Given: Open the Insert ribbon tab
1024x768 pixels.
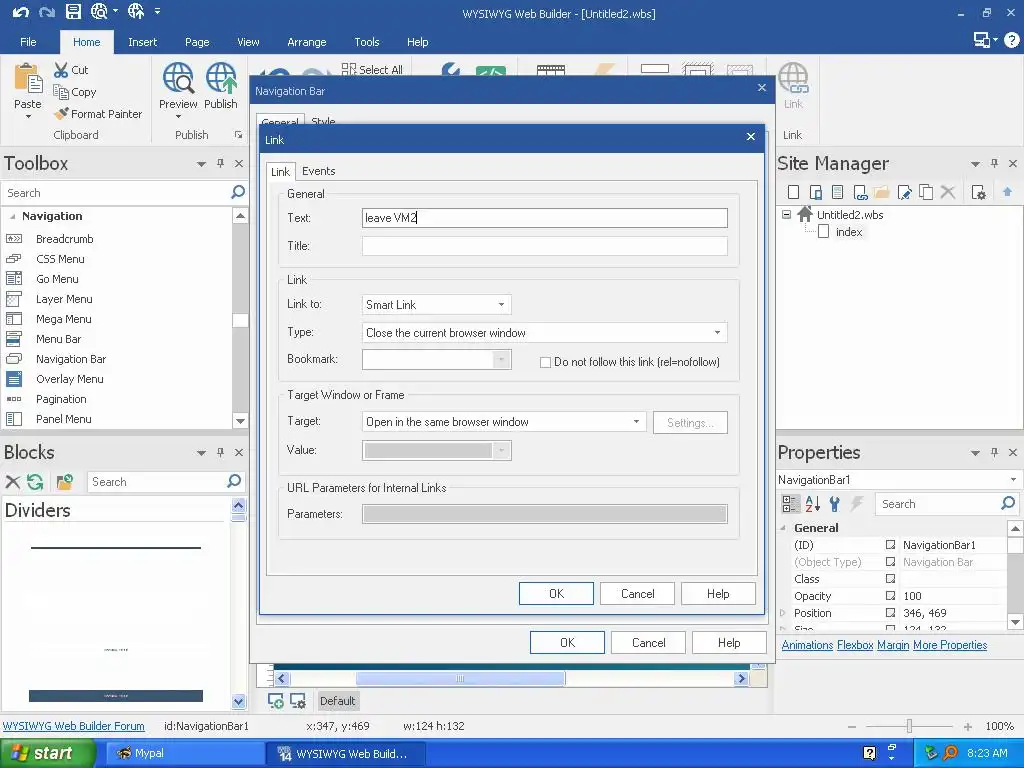Looking at the screenshot, I should [142, 42].
